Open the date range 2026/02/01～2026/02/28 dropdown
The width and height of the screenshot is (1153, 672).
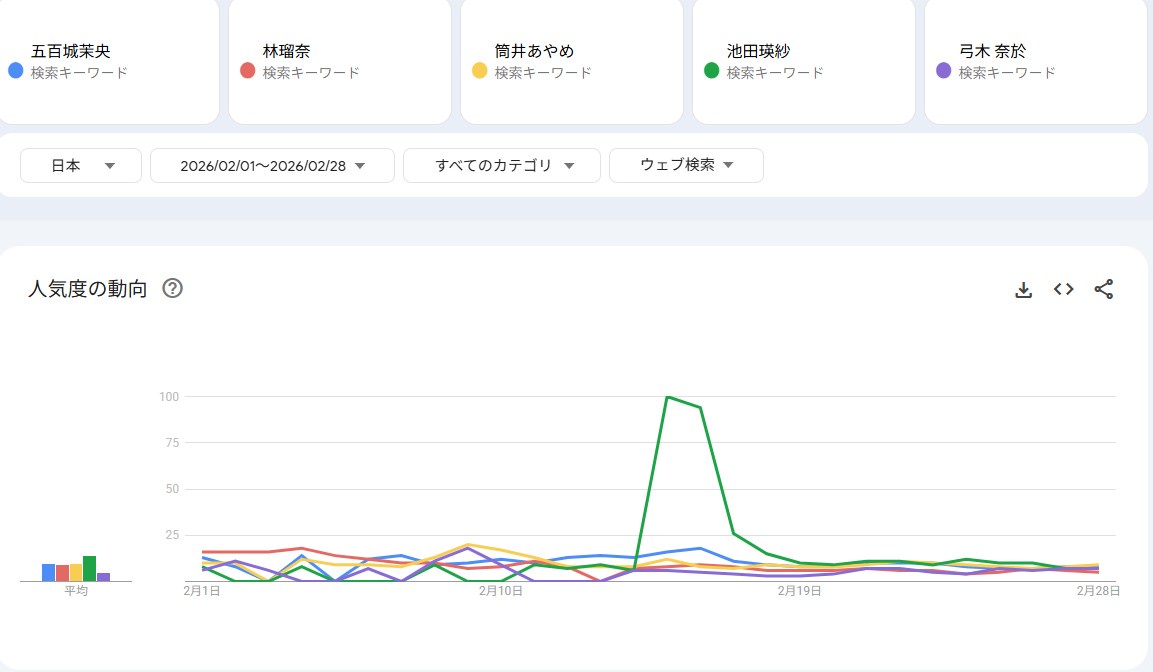272,166
